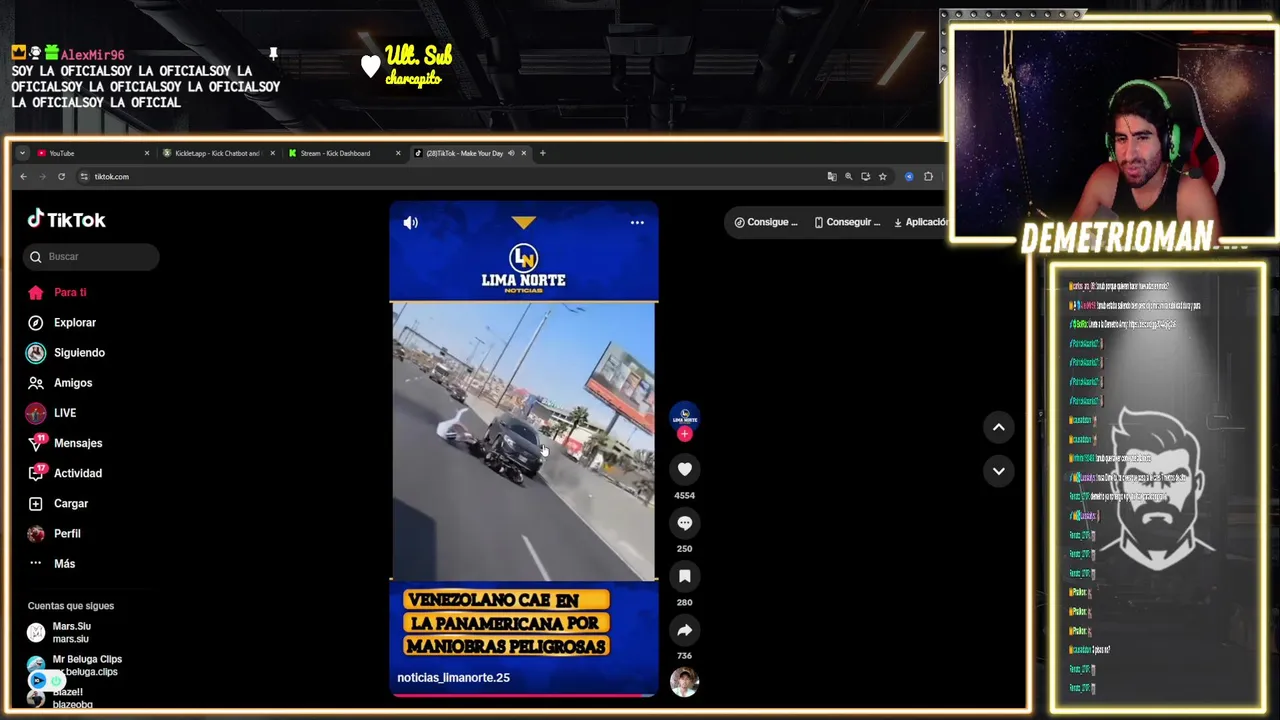
Task: Open the zoom magnifier icon in address bar
Action: pos(849,176)
